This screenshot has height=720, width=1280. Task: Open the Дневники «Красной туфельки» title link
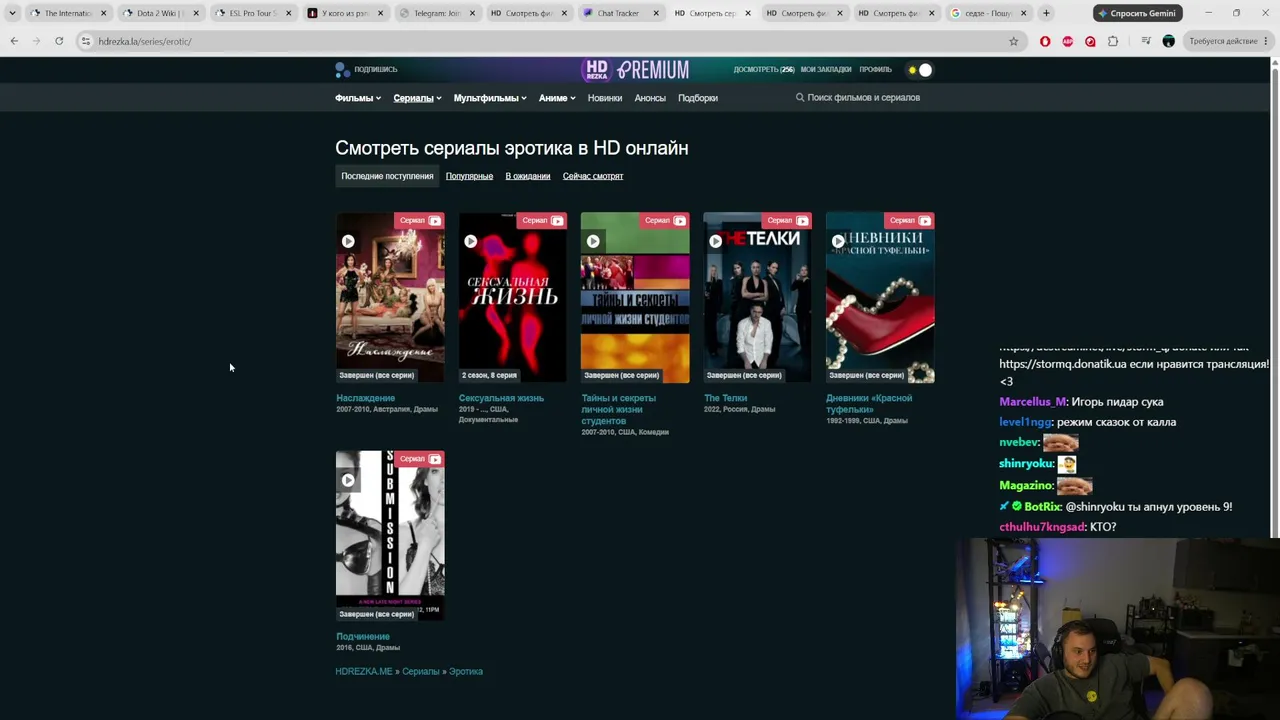[869, 404]
